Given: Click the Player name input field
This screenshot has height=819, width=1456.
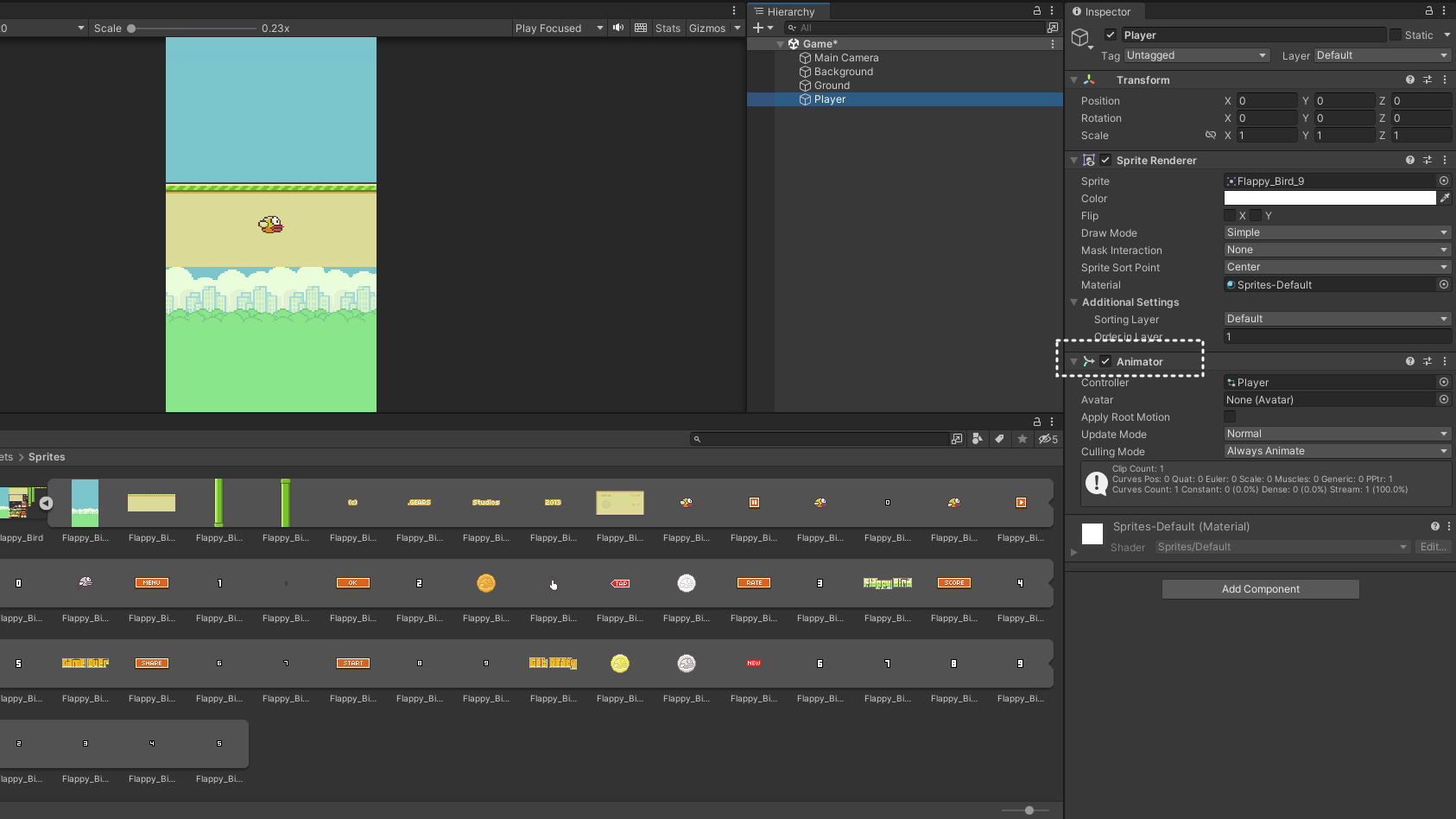Looking at the screenshot, I should [1253, 35].
